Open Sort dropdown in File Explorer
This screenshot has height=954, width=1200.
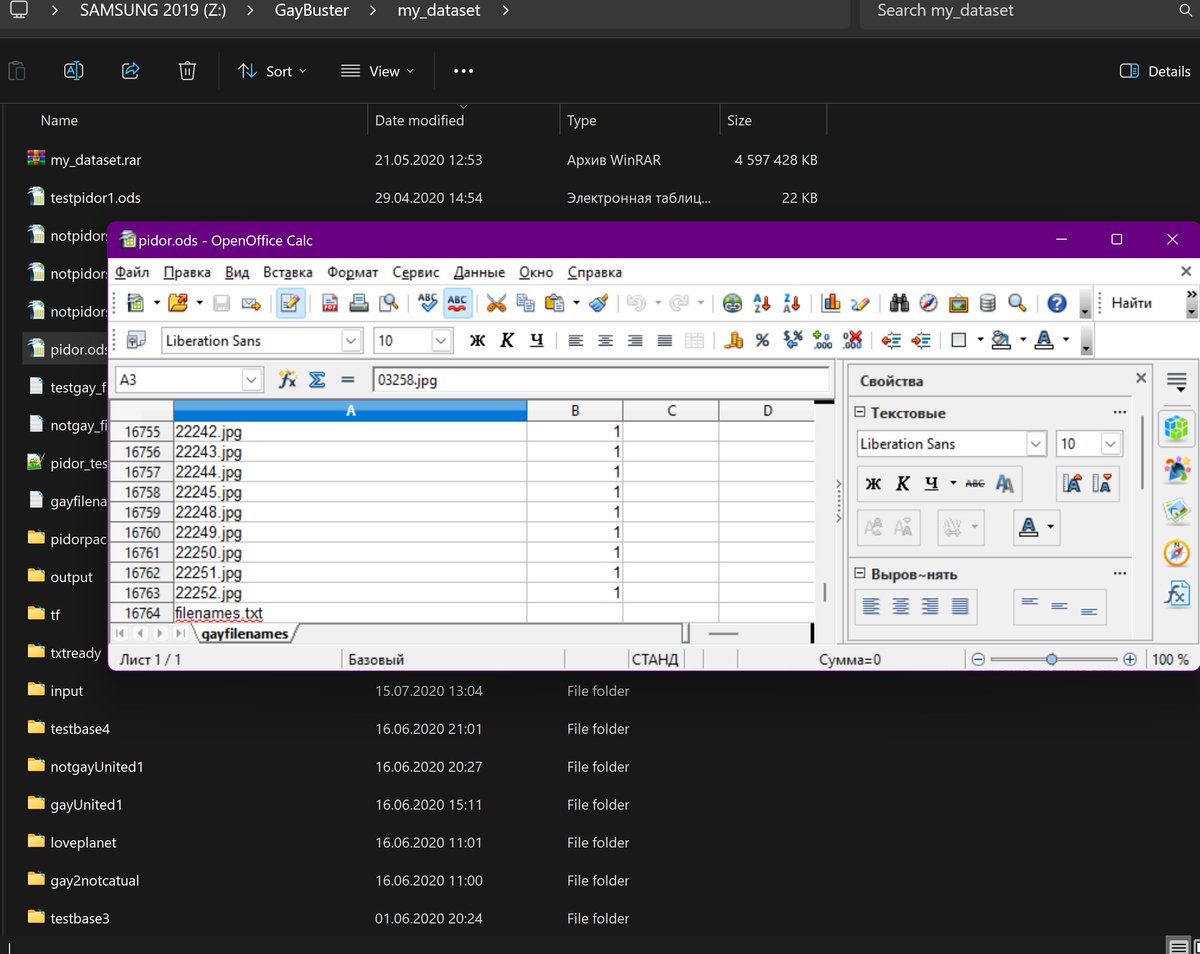272,71
